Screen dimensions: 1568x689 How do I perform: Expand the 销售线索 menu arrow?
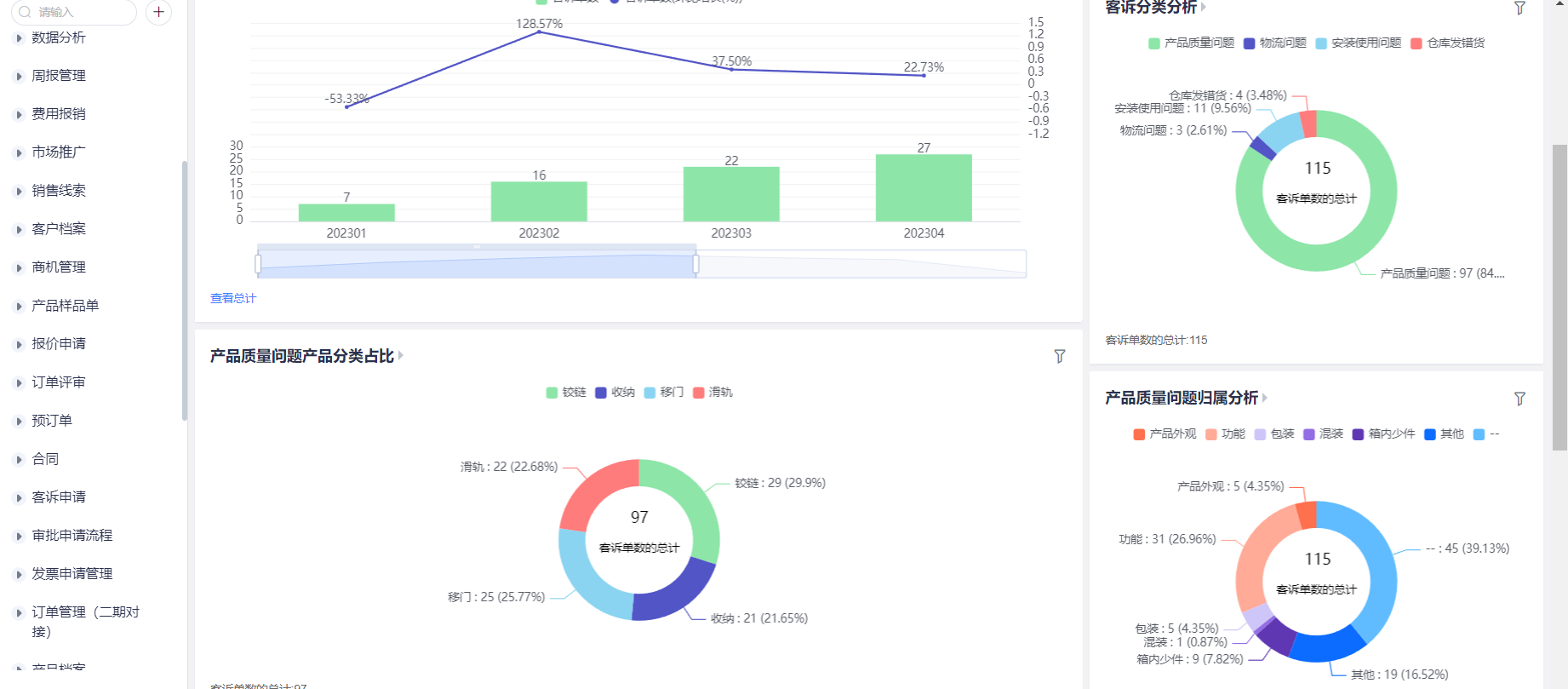[x=19, y=192]
